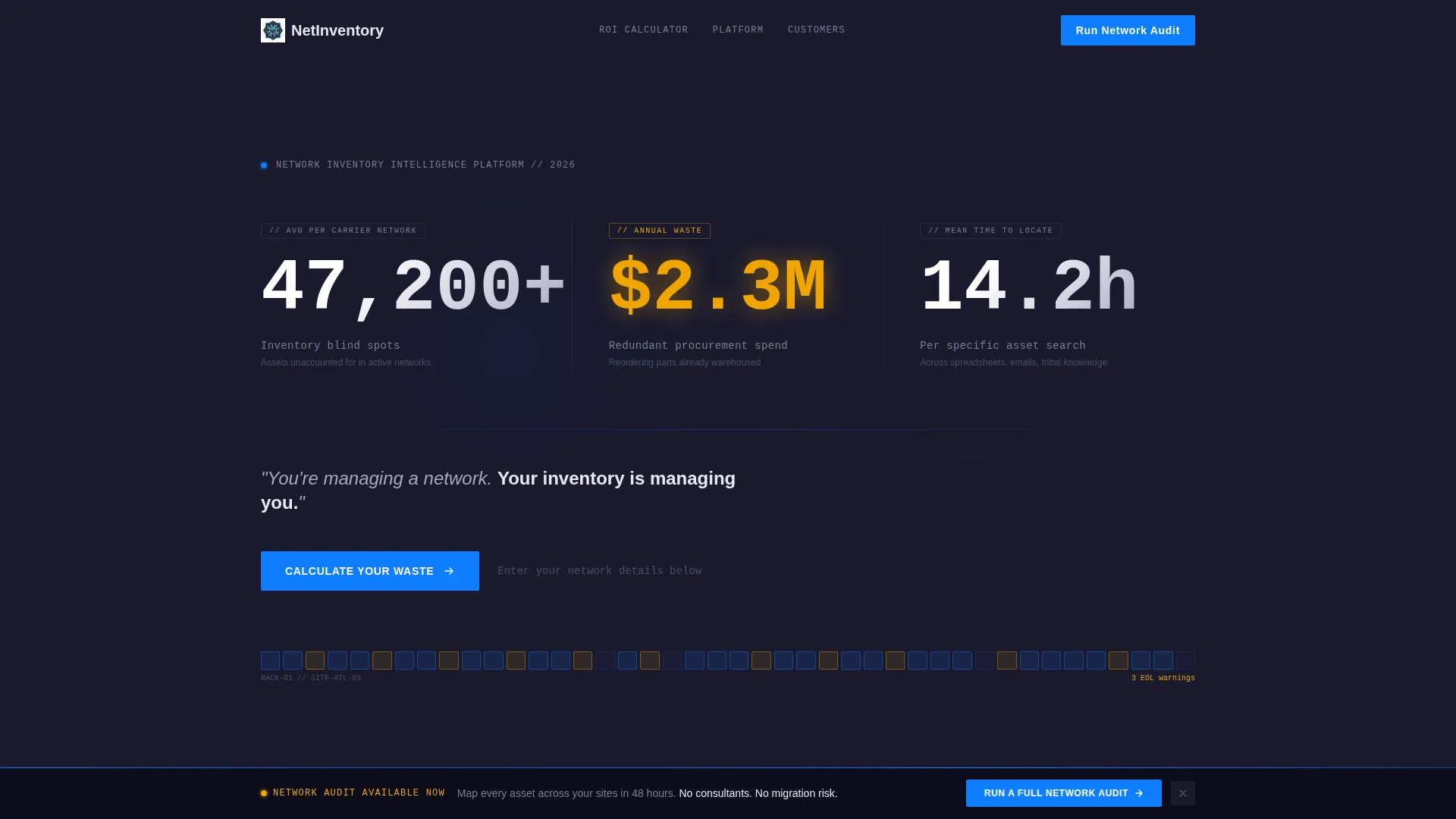Click the '3 EOL warnings' label
1456x819 pixels.
pos(1163,678)
